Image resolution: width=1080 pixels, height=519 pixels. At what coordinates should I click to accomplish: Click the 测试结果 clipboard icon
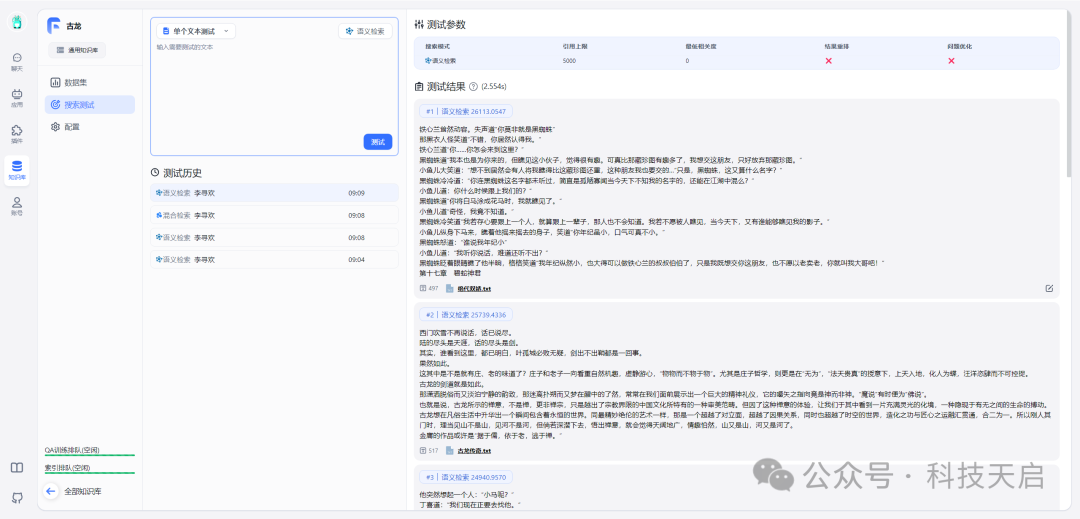click(x=419, y=87)
